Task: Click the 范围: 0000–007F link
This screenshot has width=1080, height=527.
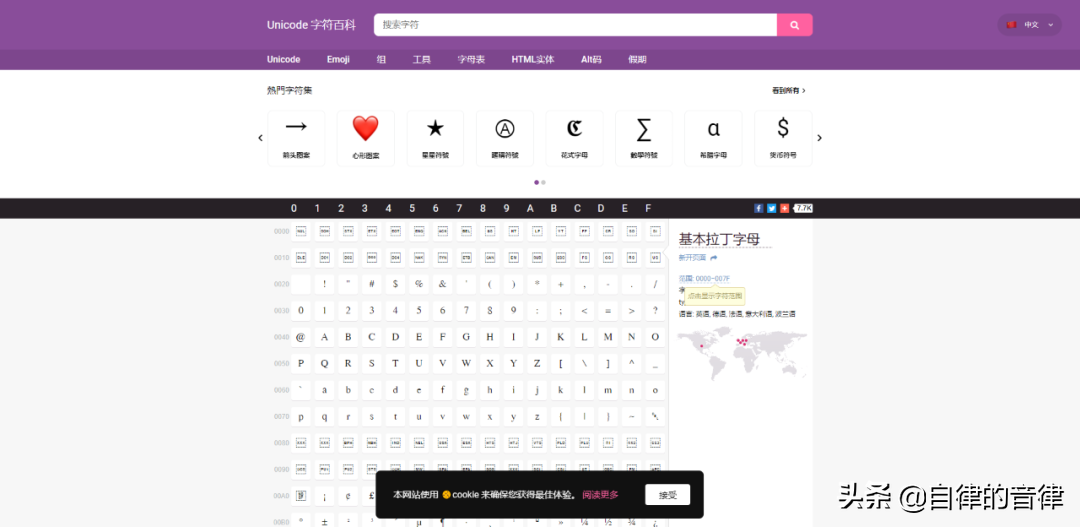Action: (704, 278)
